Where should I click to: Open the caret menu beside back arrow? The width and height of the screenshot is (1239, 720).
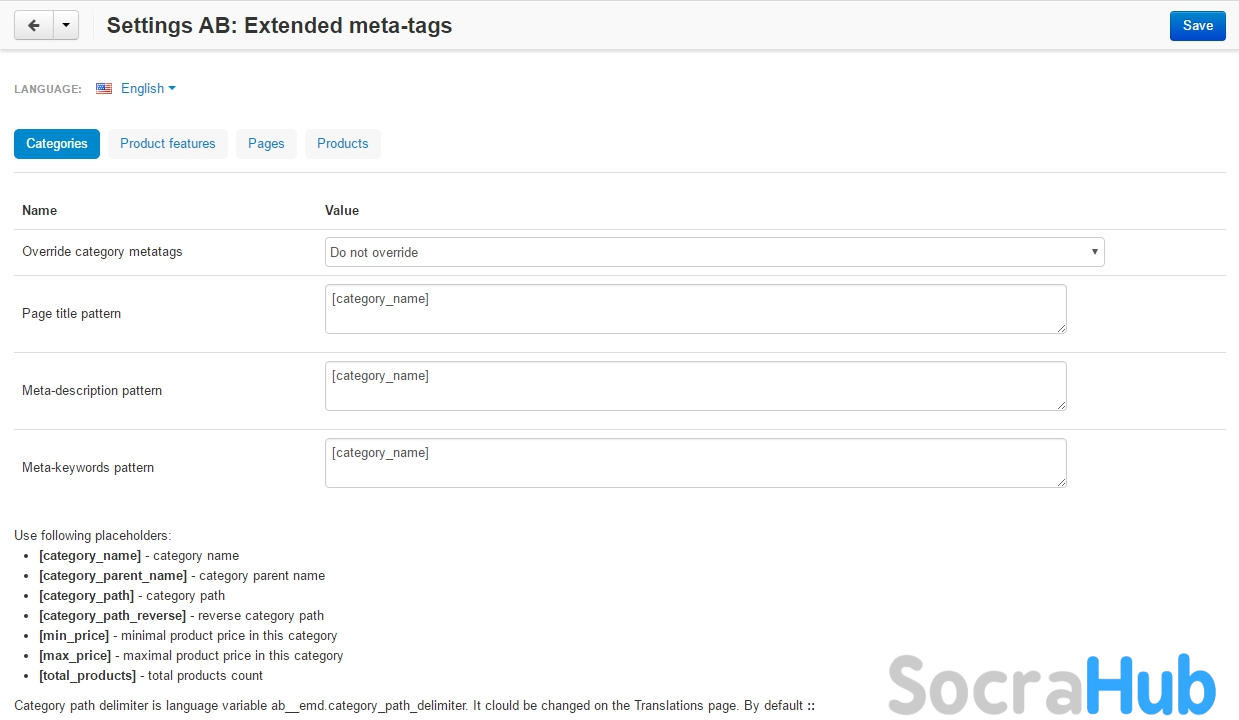65,26
